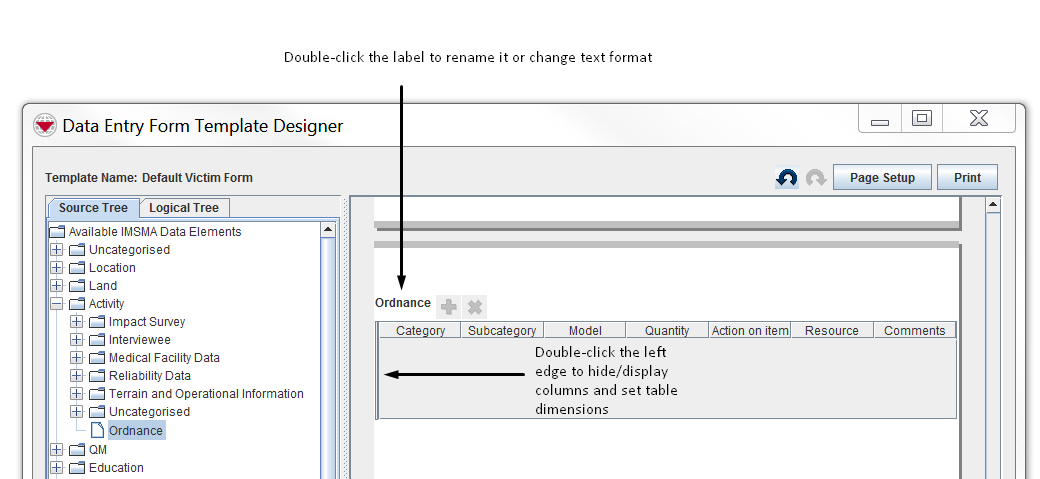Maximize the Template Designer window
This screenshot has height=479, width=1040.
click(x=922, y=119)
